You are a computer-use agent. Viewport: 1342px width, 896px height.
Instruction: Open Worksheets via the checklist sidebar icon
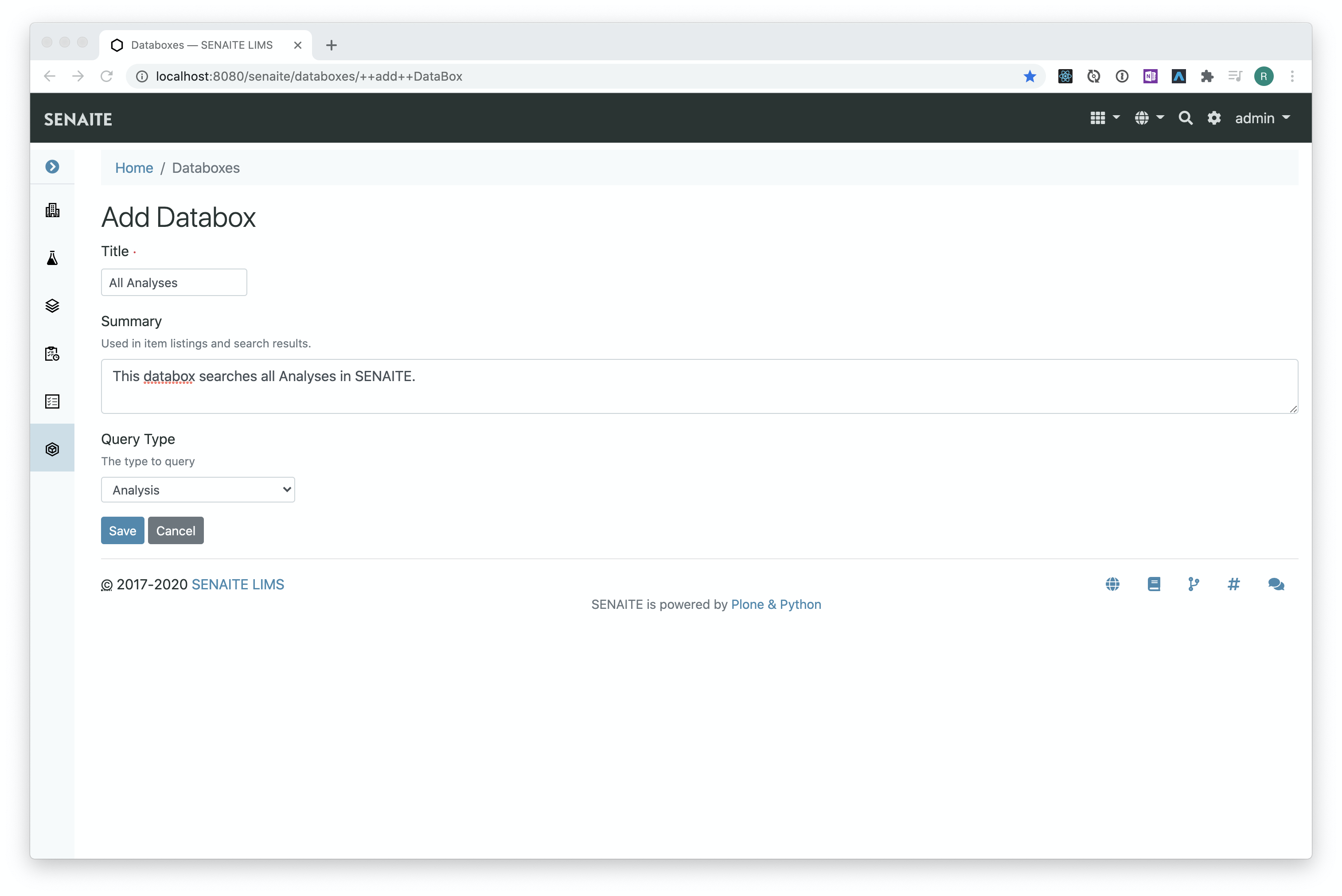point(52,401)
